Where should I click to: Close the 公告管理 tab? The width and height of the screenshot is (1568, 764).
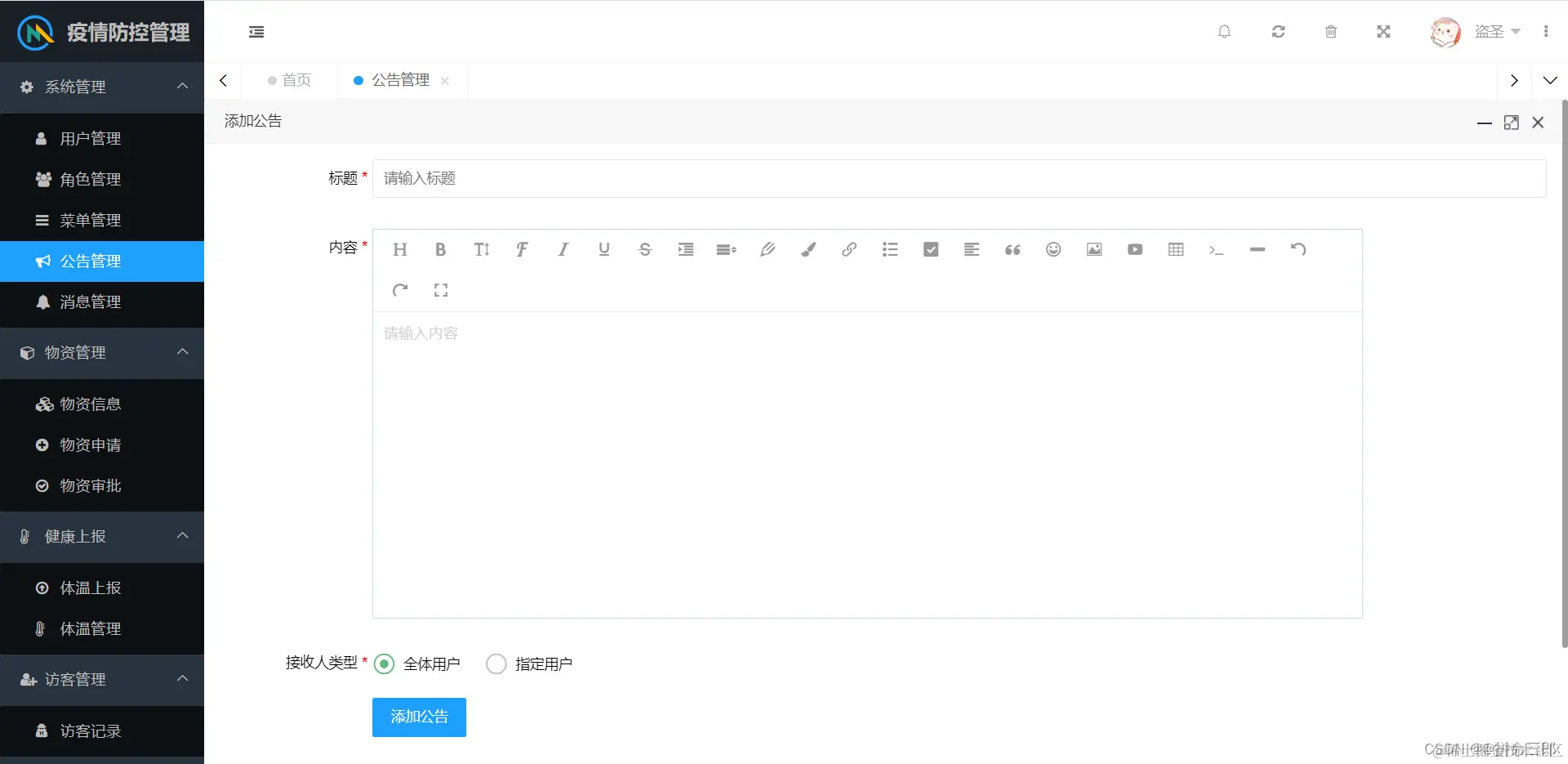(x=445, y=81)
